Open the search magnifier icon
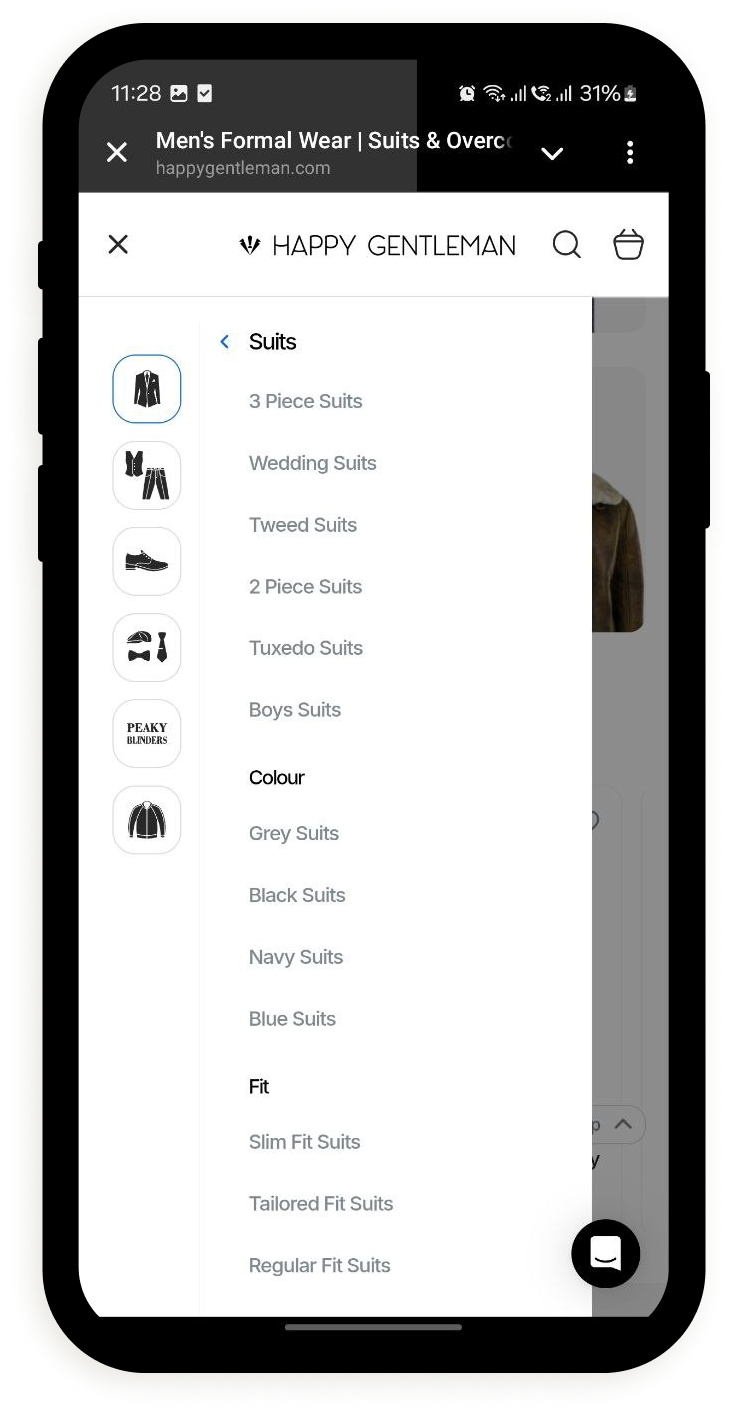 point(567,245)
